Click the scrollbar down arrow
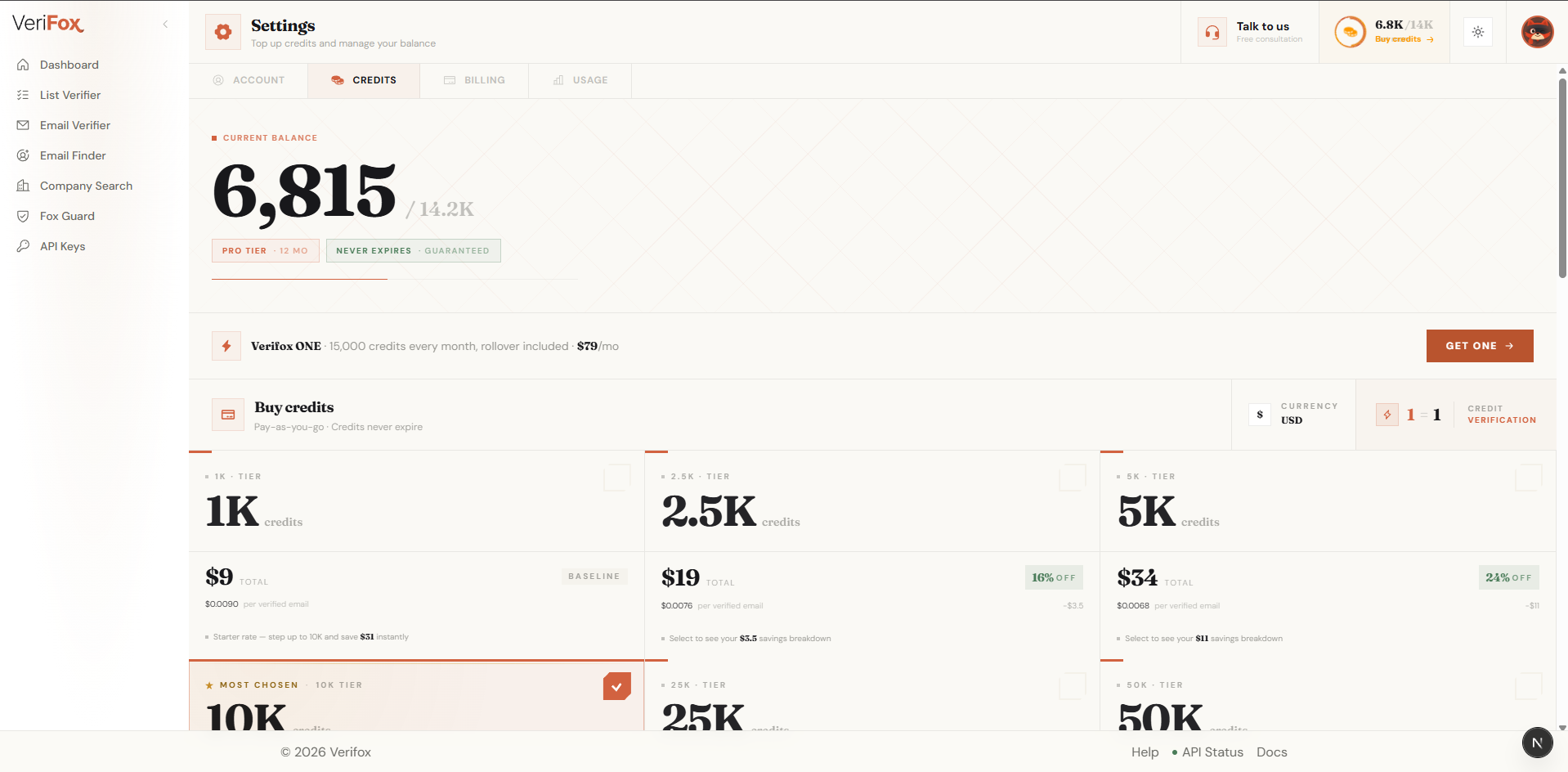1568x772 pixels. tap(1562, 727)
